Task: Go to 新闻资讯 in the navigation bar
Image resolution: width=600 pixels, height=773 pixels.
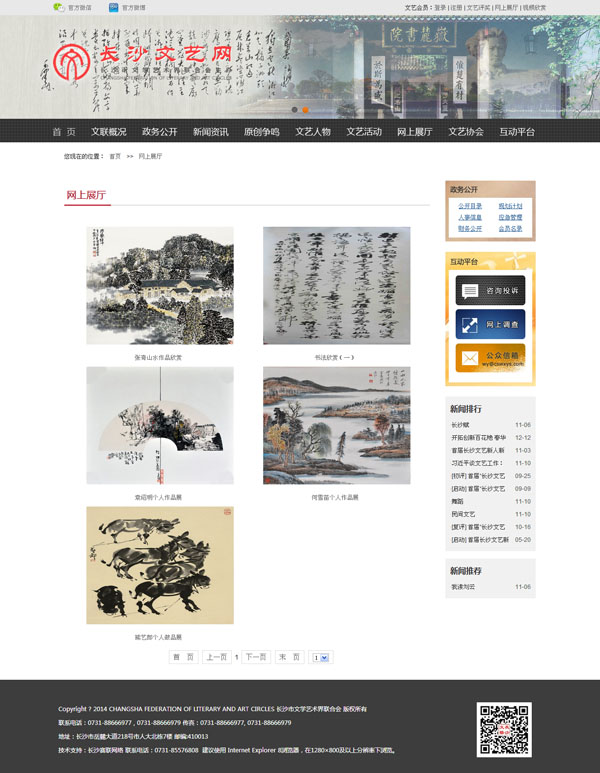Action: click(210, 132)
